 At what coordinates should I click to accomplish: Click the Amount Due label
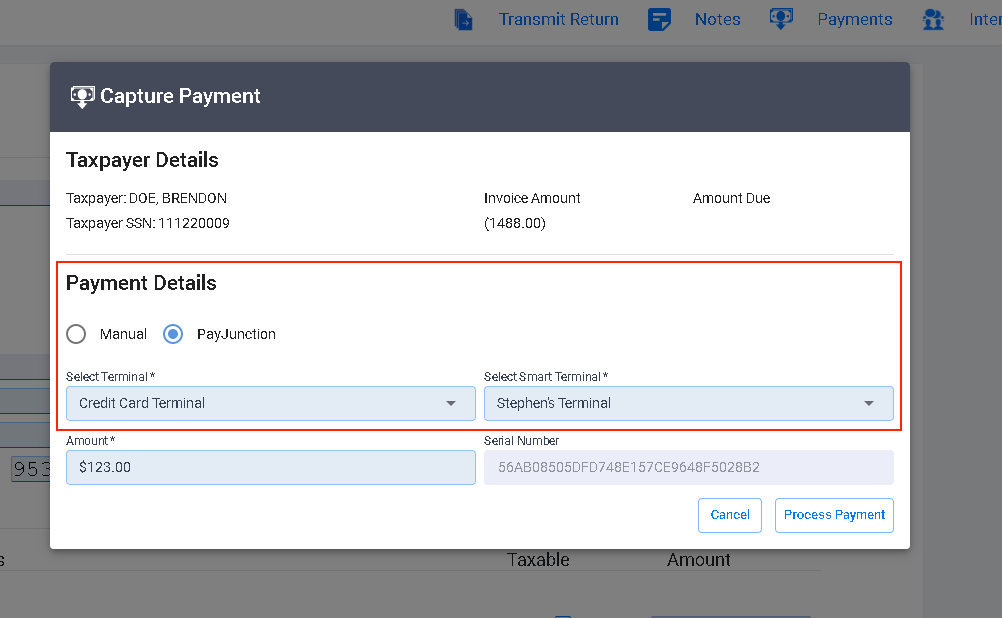click(x=731, y=198)
